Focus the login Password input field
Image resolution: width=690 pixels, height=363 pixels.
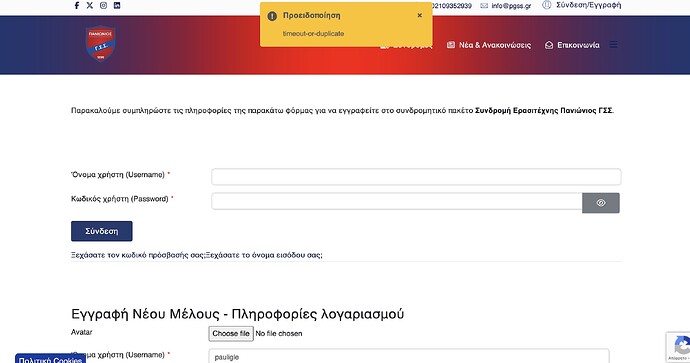[x=397, y=201]
